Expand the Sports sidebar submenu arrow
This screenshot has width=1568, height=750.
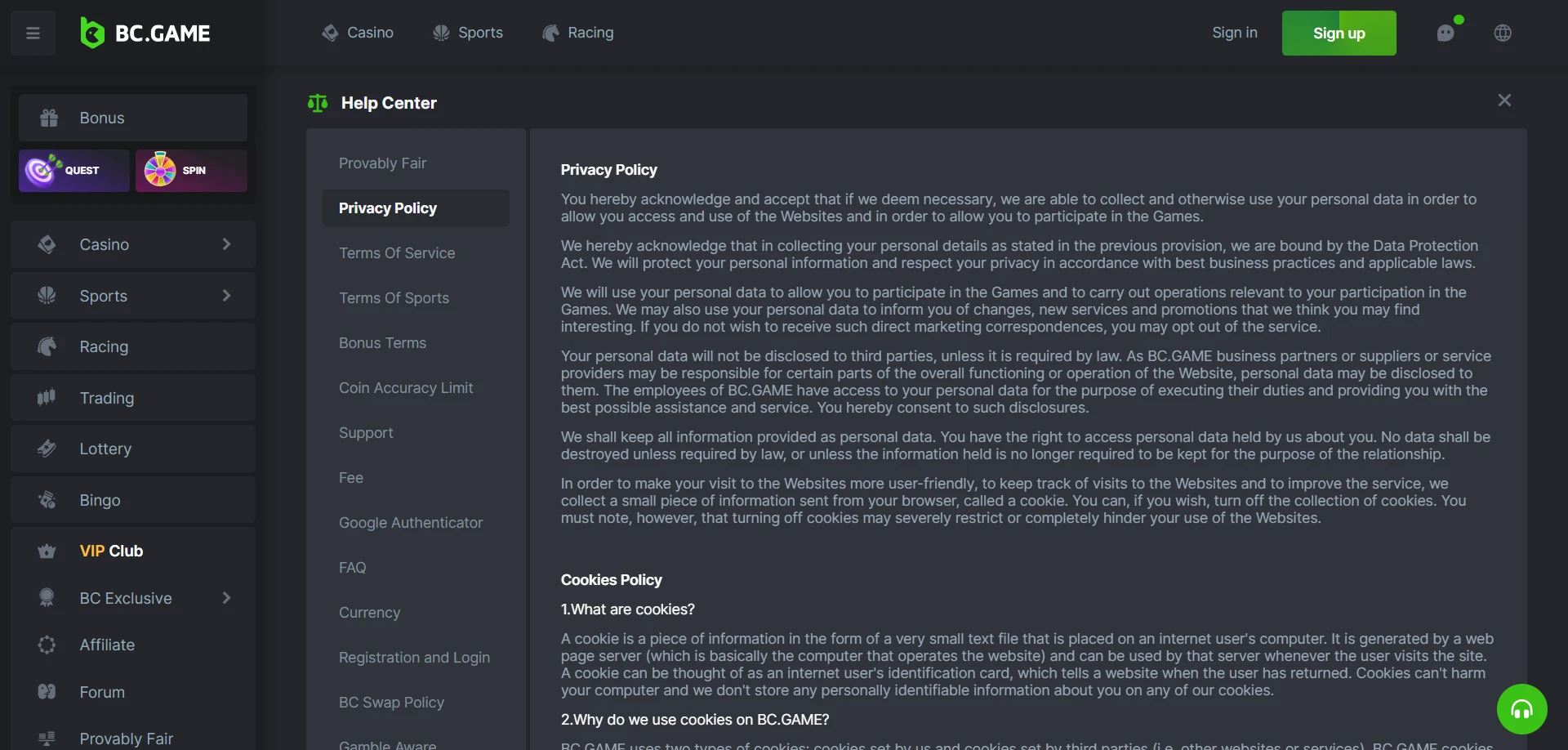tap(226, 296)
